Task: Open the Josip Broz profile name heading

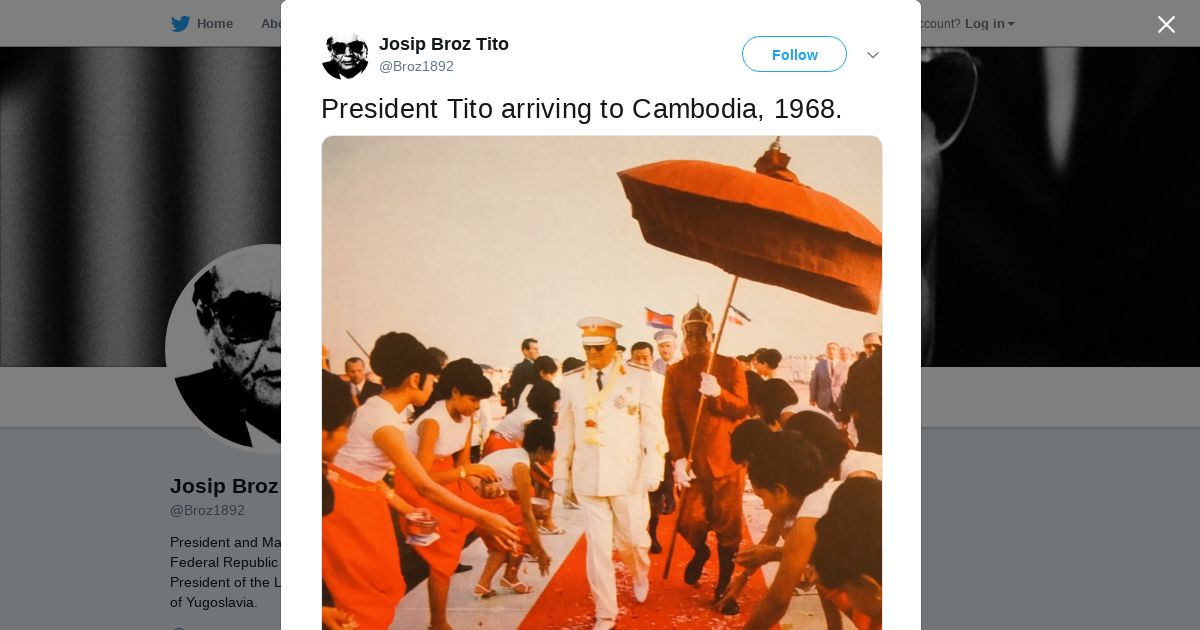Action: click(x=224, y=486)
